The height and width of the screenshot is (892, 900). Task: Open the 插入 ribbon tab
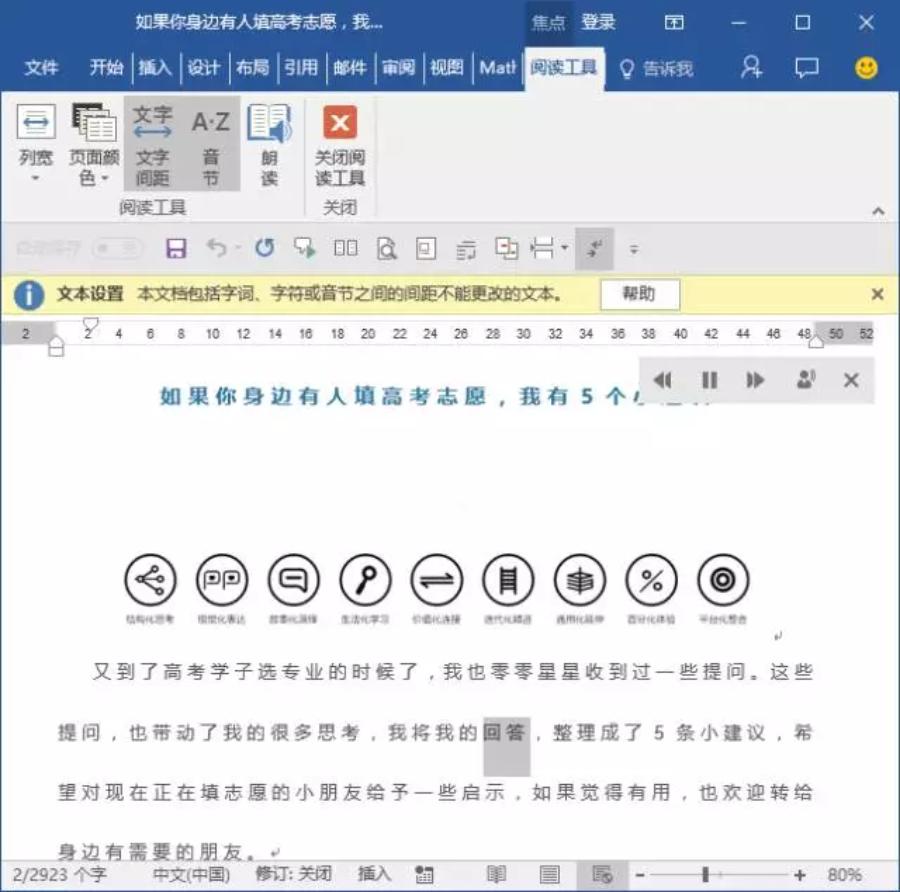155,68
